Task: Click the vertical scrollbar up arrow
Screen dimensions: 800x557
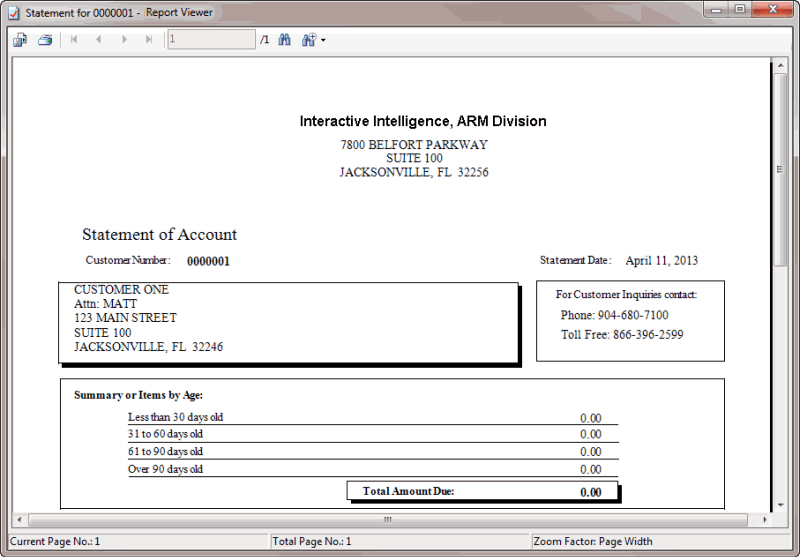Action: (x=780, y=66)
